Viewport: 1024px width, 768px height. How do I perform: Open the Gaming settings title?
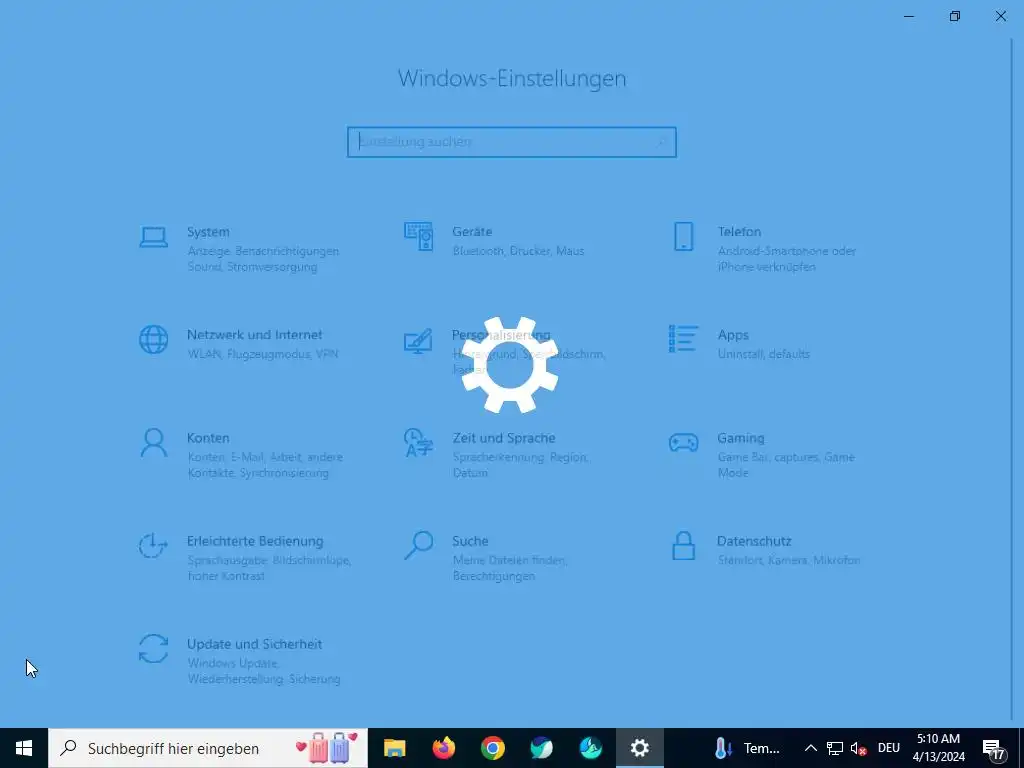pyautogui.click(x=741, y=438)
